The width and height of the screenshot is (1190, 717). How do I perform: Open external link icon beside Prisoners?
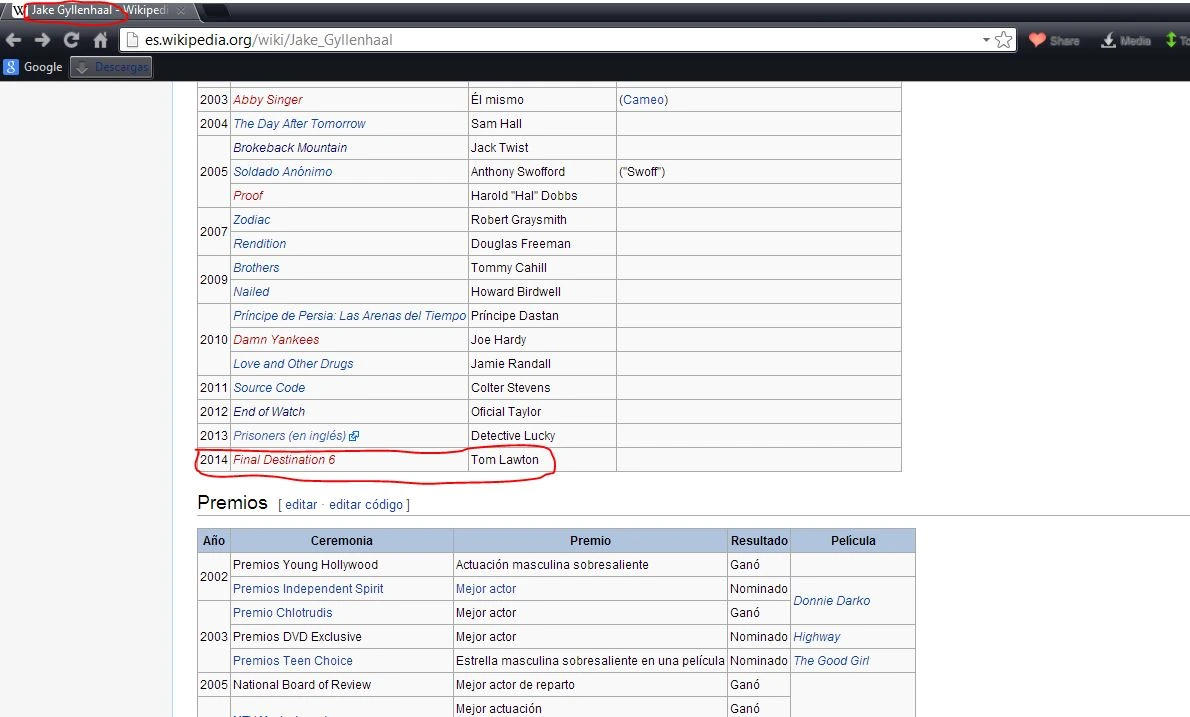point(354,436)
